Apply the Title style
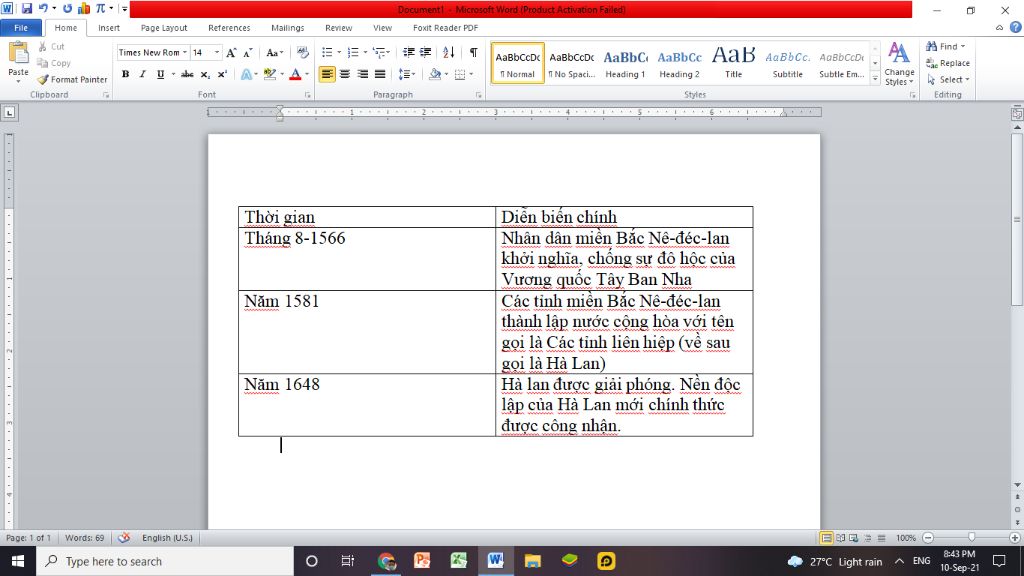This screenshot has height=576, width=1024. [x=733, y=63]
